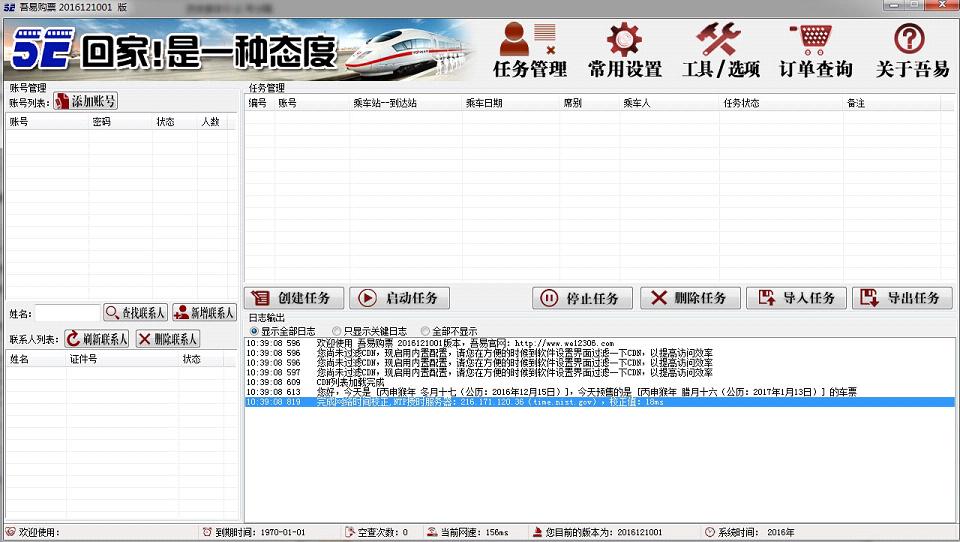Open 任务管理 from the top toolbar
This screenshot has width=960, height=542.
point(530,50)
